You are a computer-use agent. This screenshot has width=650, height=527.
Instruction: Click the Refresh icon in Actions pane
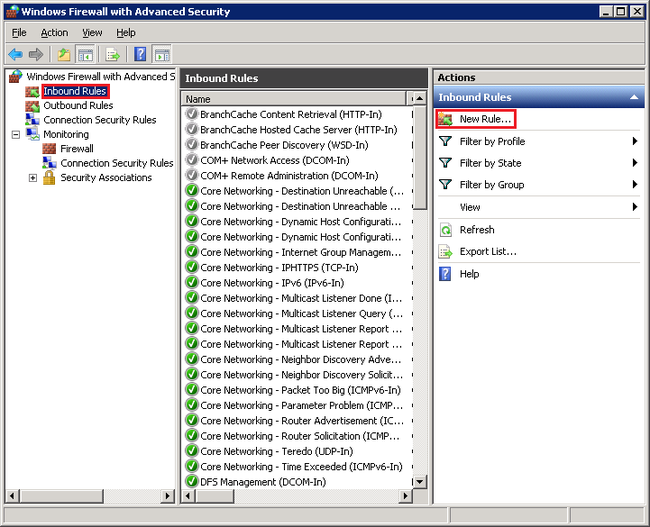(446, 230)
